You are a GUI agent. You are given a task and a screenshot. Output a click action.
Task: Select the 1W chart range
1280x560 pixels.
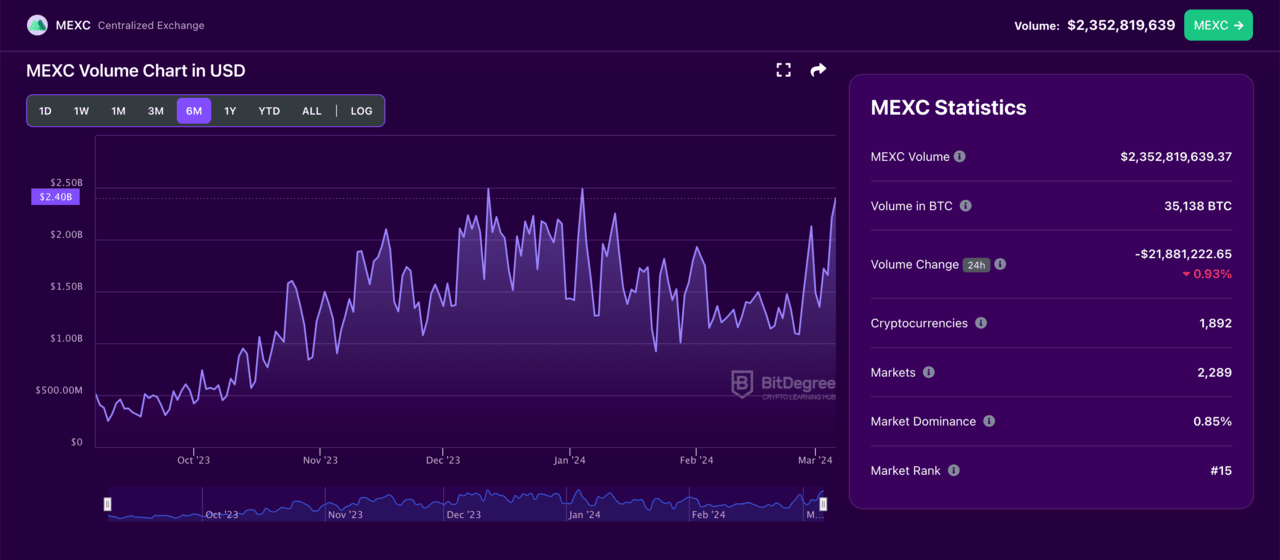point(82,111)
